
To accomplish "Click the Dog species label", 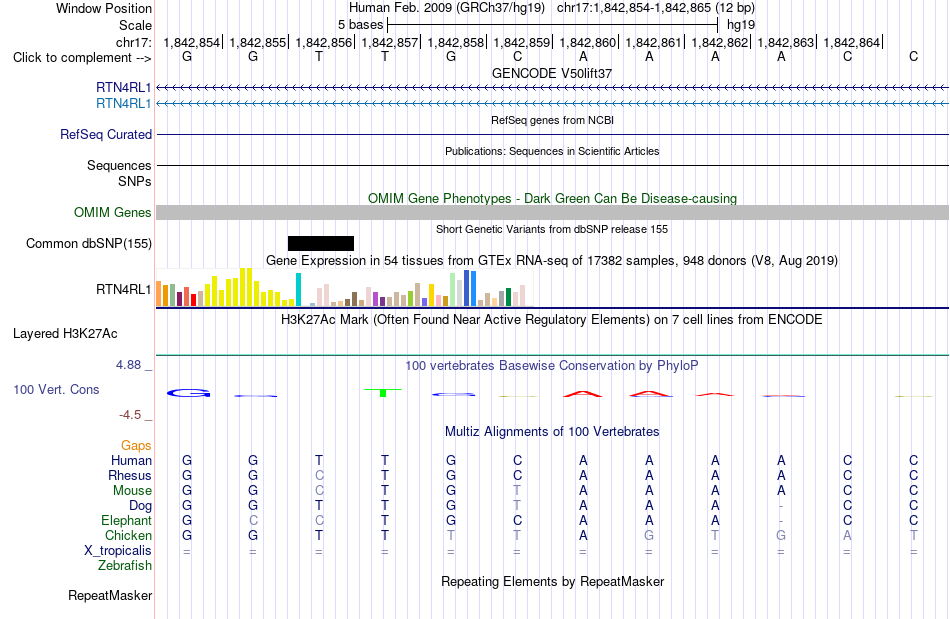I will [x=140, y=506].
